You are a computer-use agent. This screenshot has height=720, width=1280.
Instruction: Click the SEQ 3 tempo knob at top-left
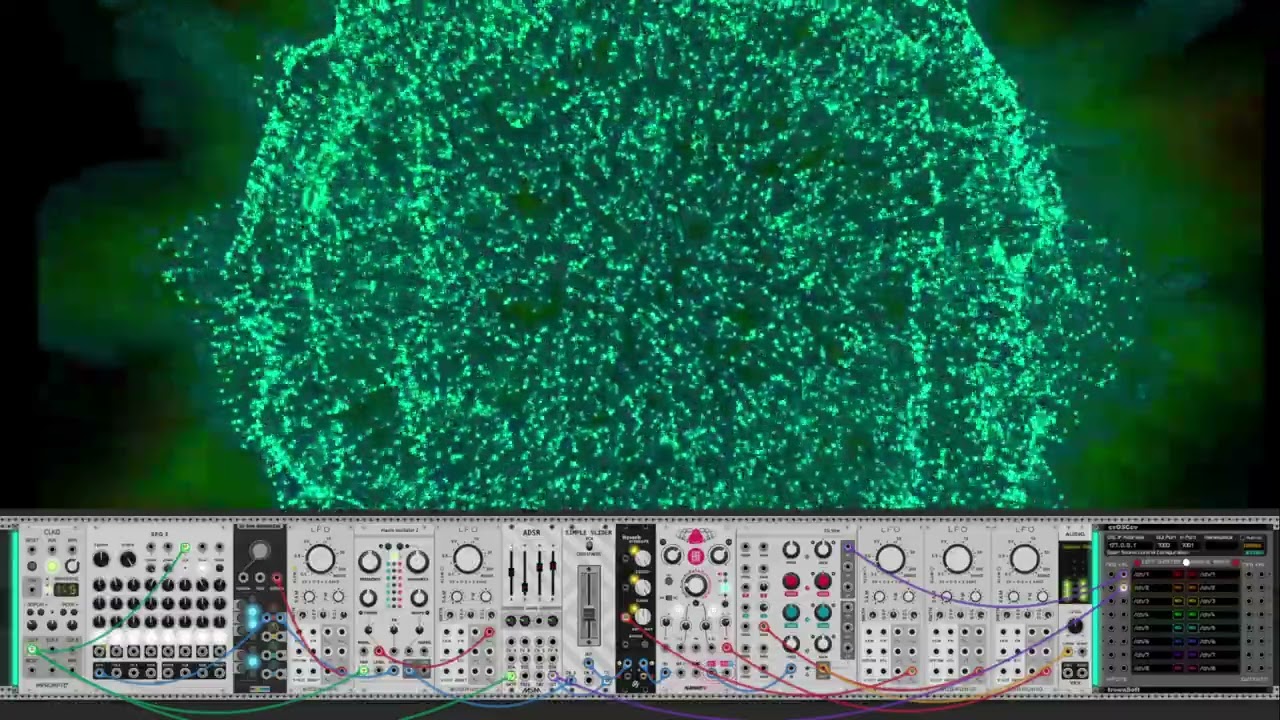pos(101,559)
